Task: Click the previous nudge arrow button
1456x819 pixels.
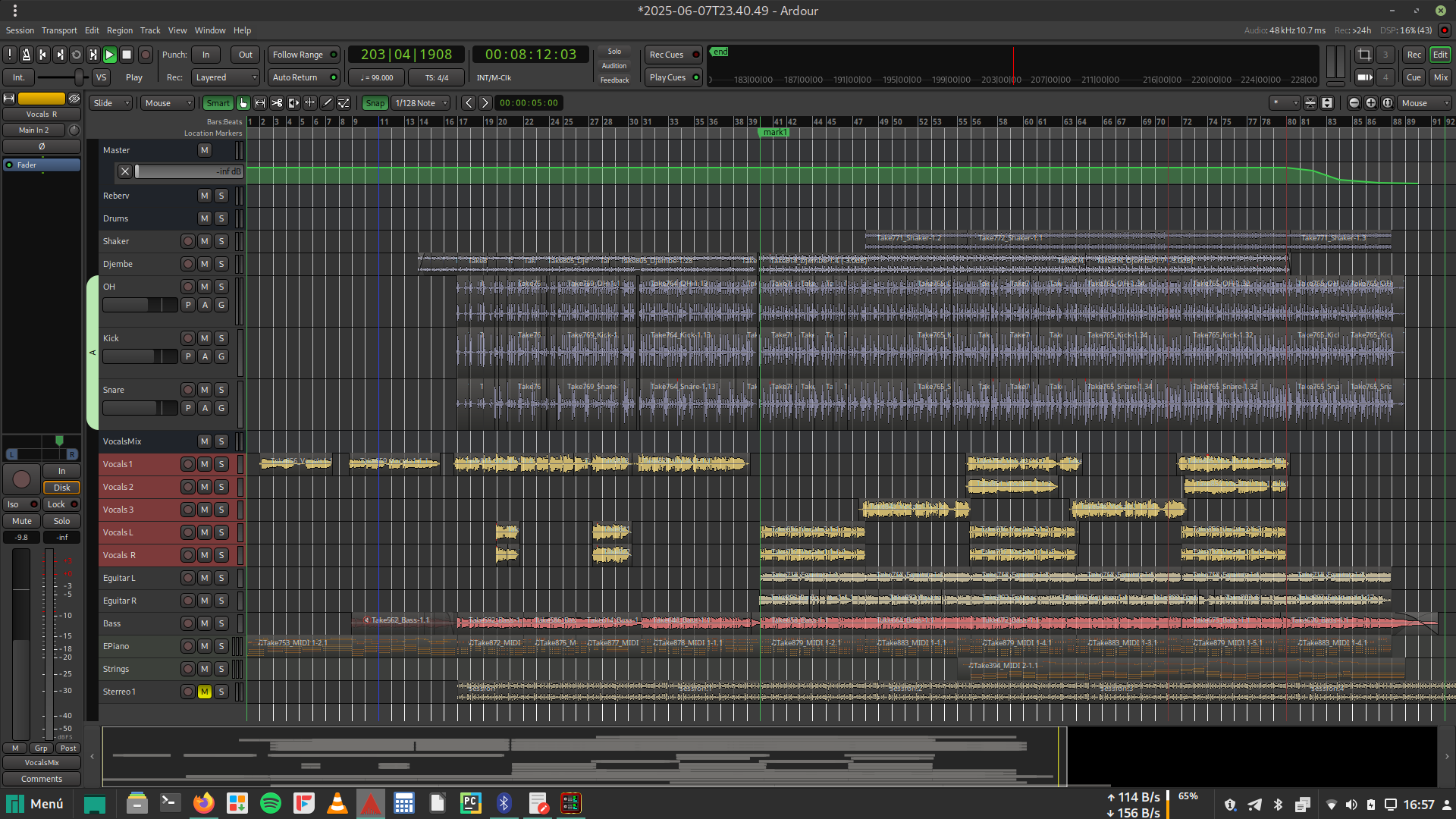Action: (469, 103)
